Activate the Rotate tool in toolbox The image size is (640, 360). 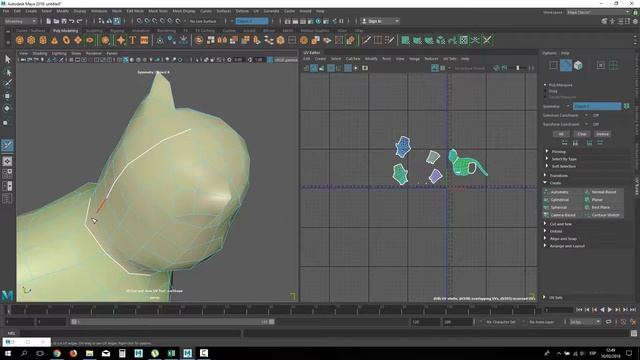pos(7,108)
